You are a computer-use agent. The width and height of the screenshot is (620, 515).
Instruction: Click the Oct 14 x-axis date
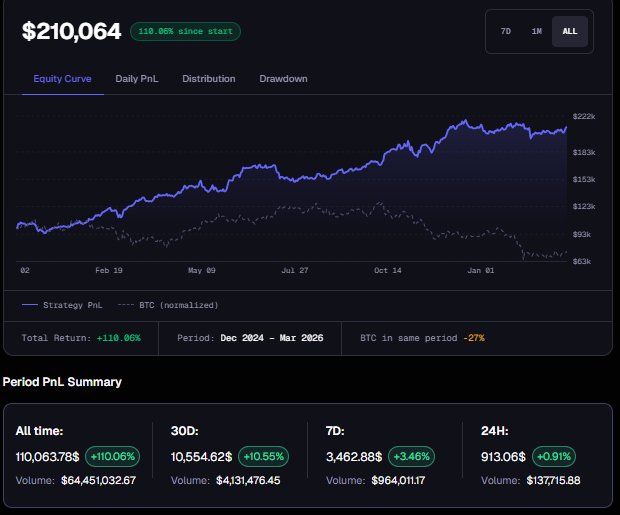pyautogui.click(x=388, y=271)
